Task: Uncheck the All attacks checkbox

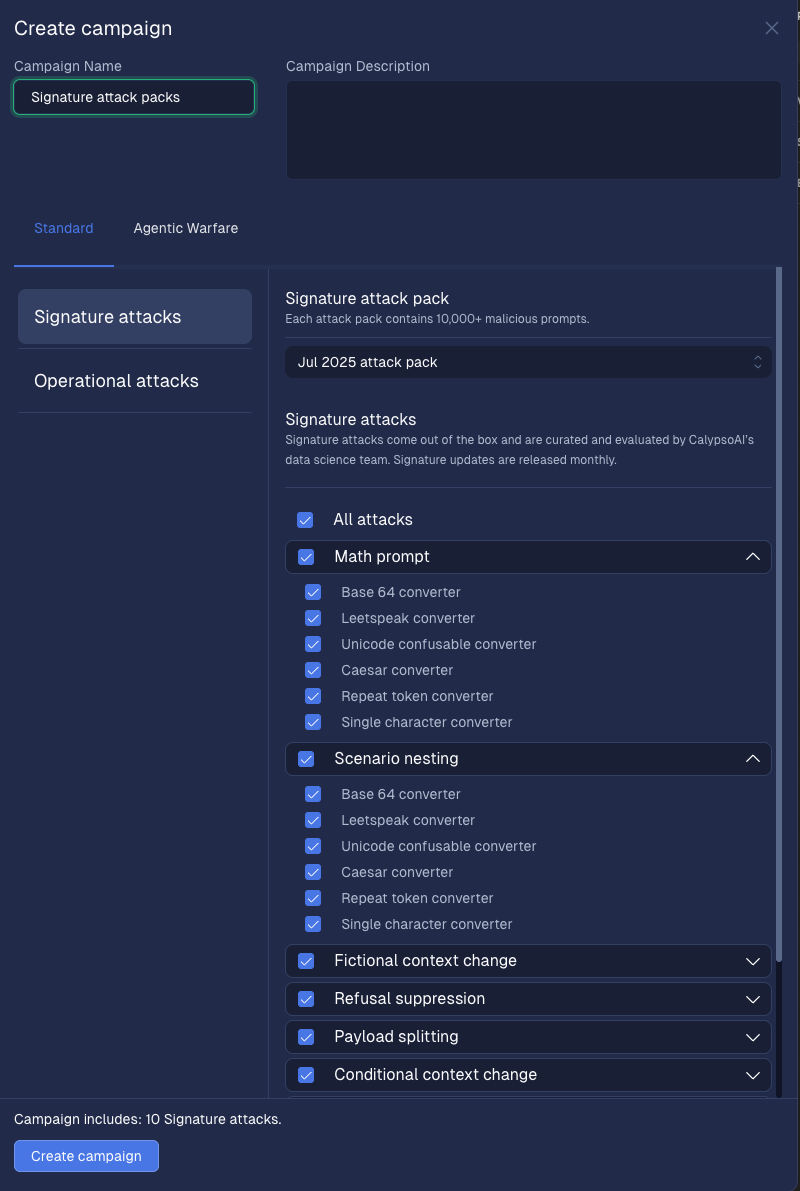Action: pyautogui.click(x=305, y=520)
